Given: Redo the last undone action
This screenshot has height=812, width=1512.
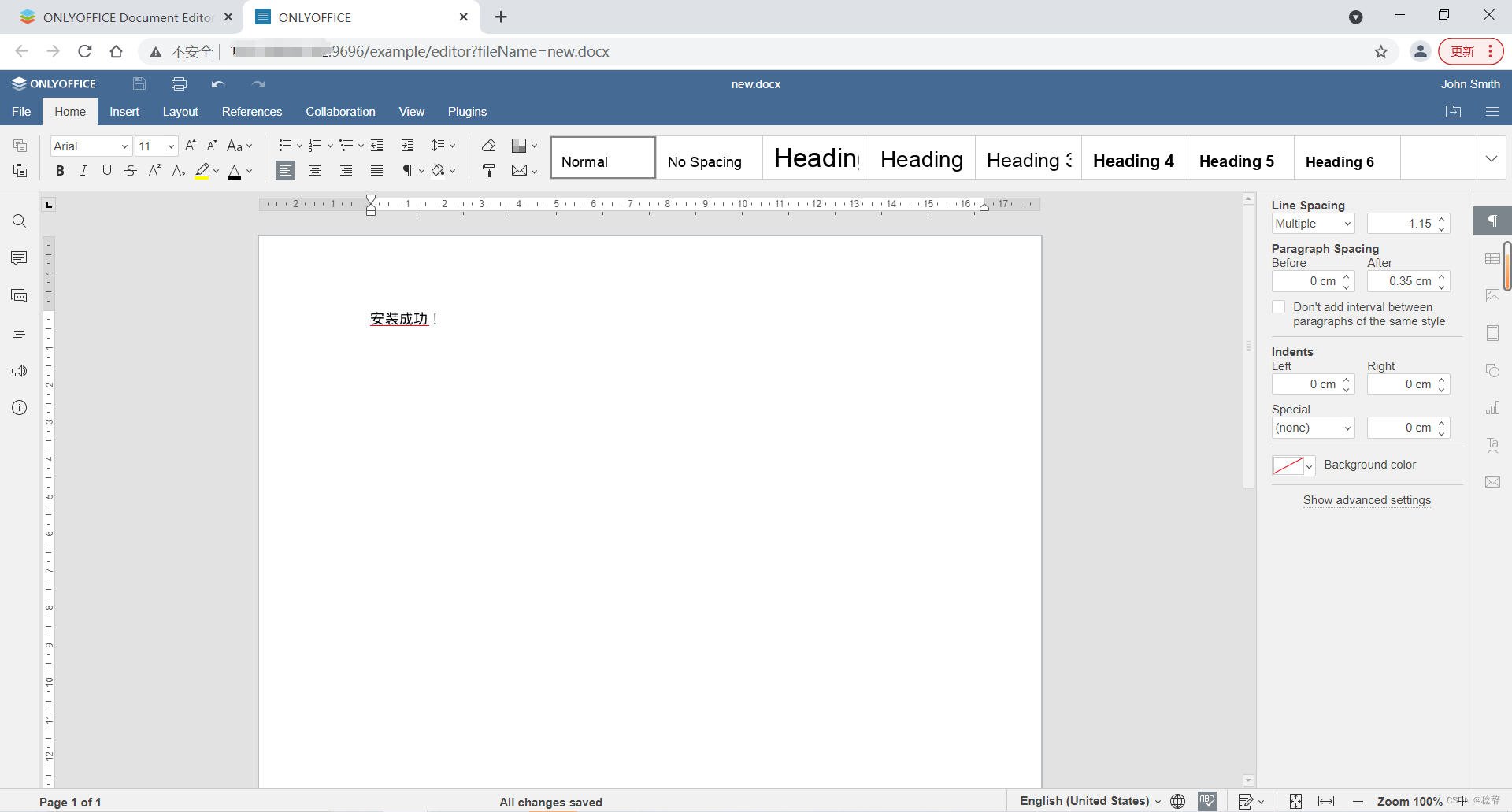Looking at the screenshot, I should pyautogui.click(x=258, y=83).
